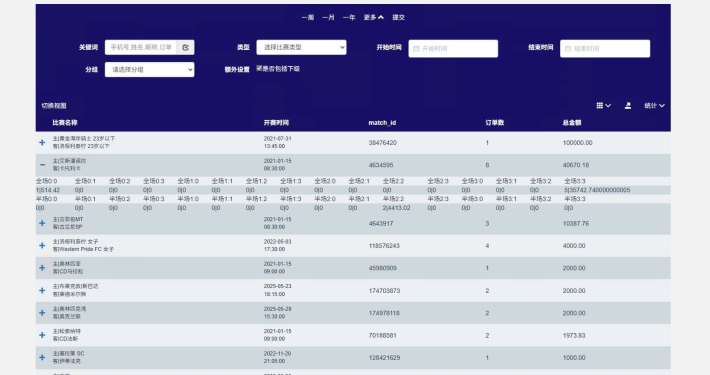Expand the row with match_id 4643917
The image size is (710, 375).
pyautogui.click(x=42, y=223)
